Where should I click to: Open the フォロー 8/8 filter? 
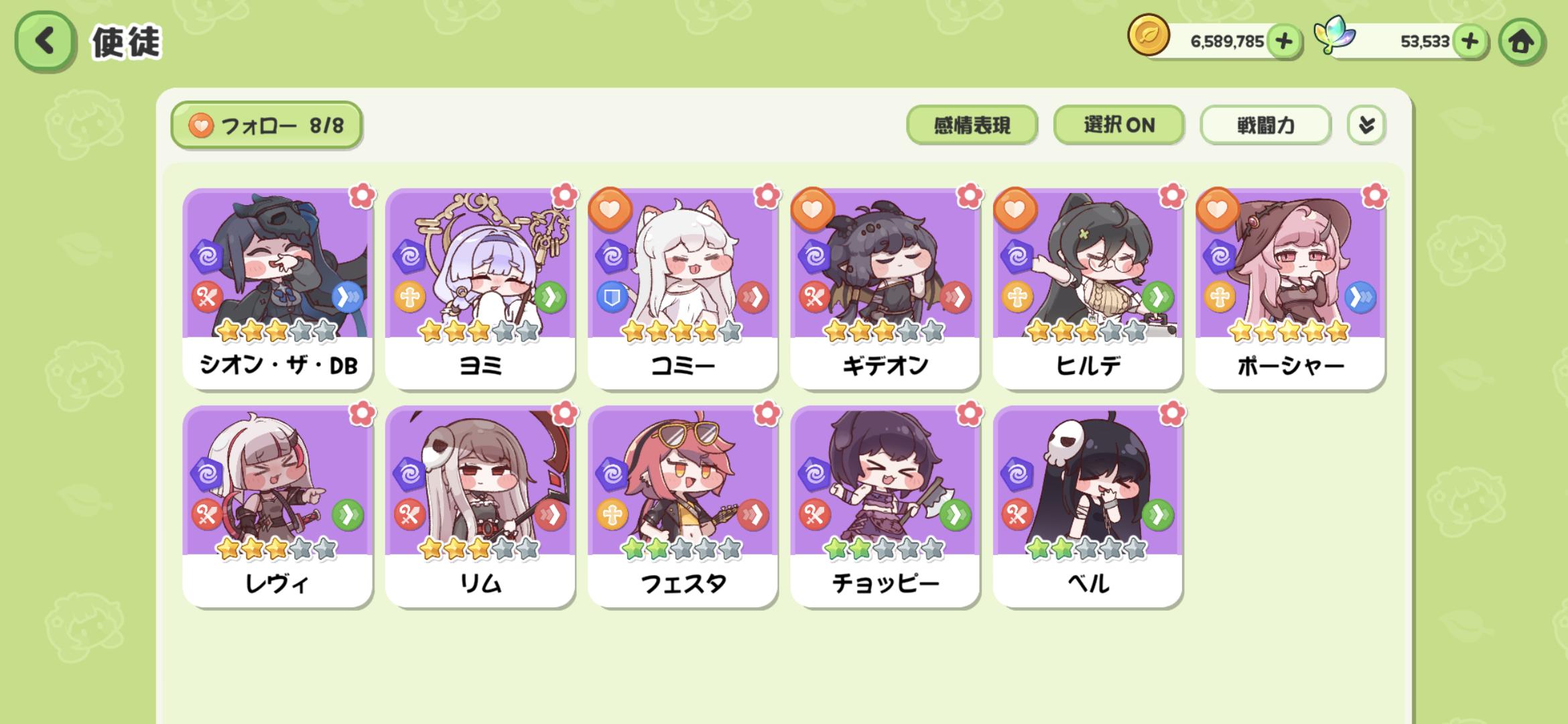pyautogui.click(x=267, y=125)
